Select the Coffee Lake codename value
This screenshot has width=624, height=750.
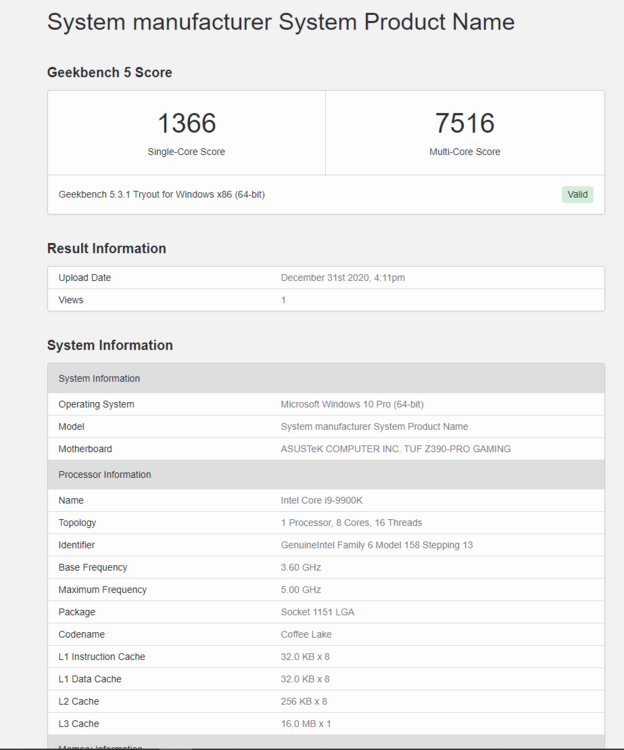tap(306, 634)
